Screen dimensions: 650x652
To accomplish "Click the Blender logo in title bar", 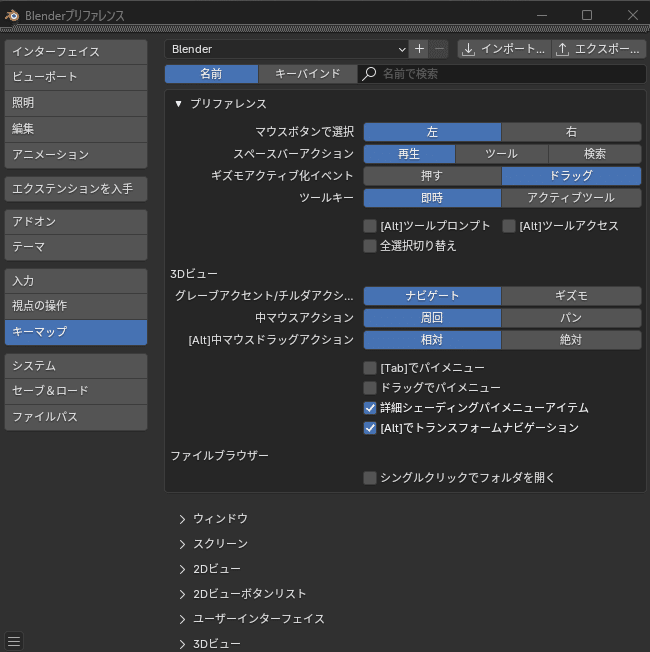I will 11,15.
